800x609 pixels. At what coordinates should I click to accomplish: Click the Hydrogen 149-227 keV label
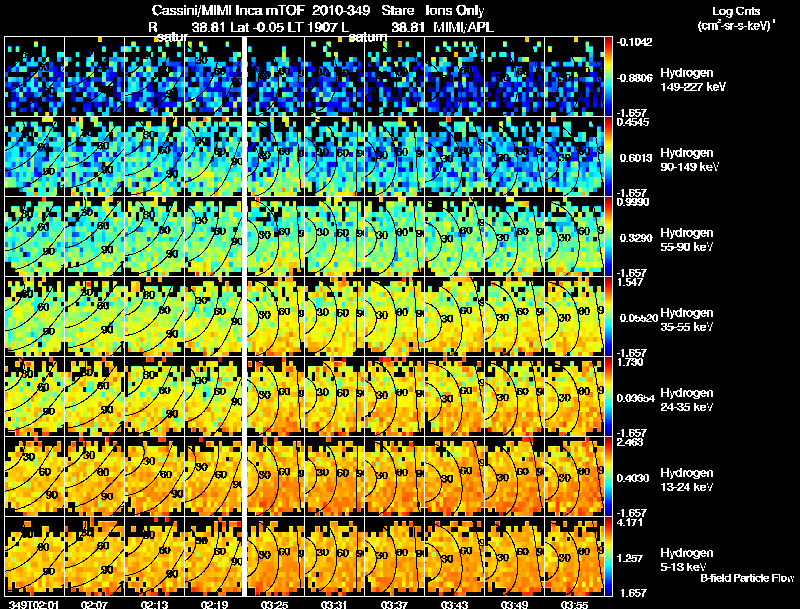click(x=692, y=80)
